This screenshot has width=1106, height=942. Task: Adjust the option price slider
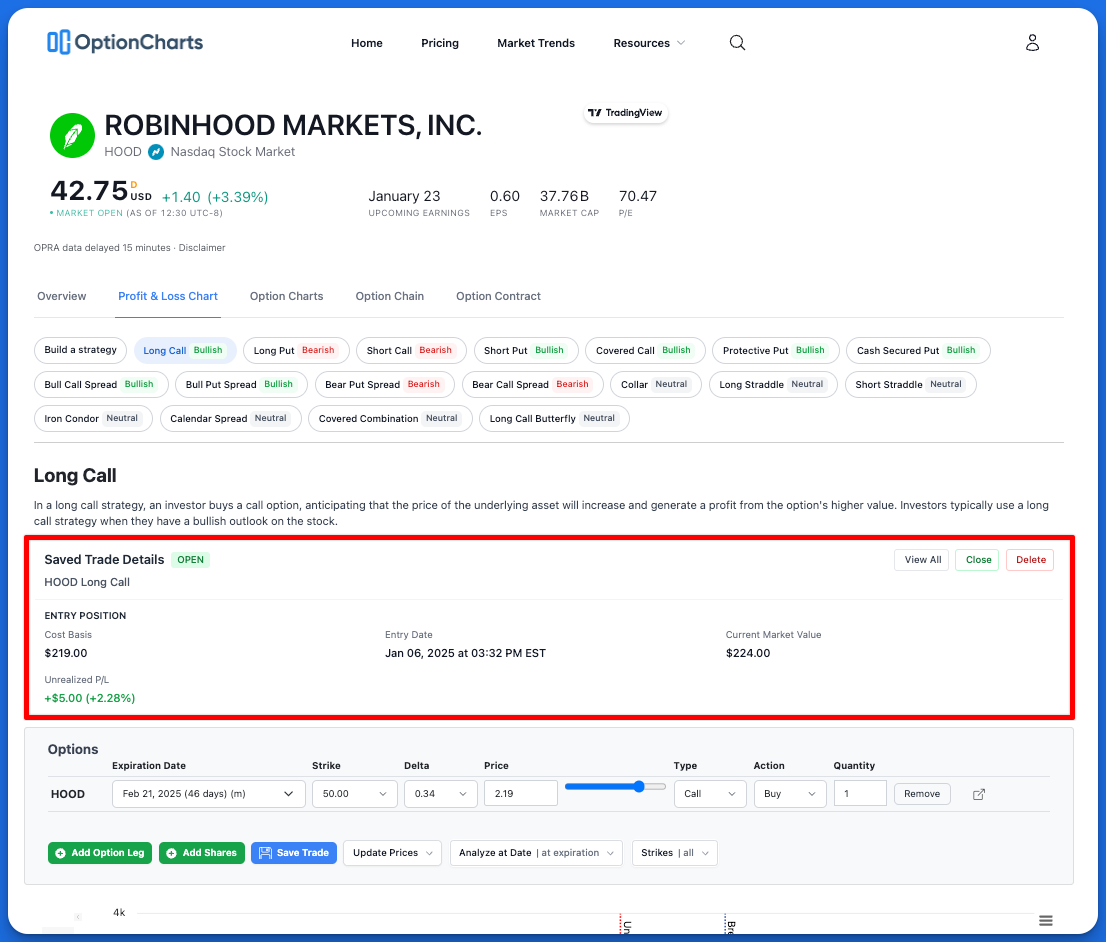tap(638, 787)
